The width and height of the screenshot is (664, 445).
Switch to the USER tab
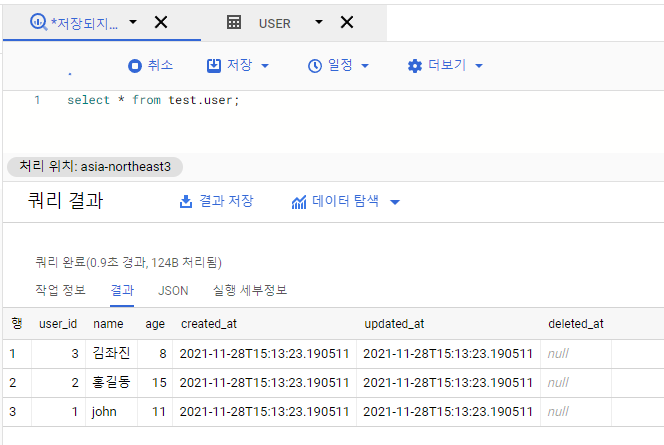point(274,23)
